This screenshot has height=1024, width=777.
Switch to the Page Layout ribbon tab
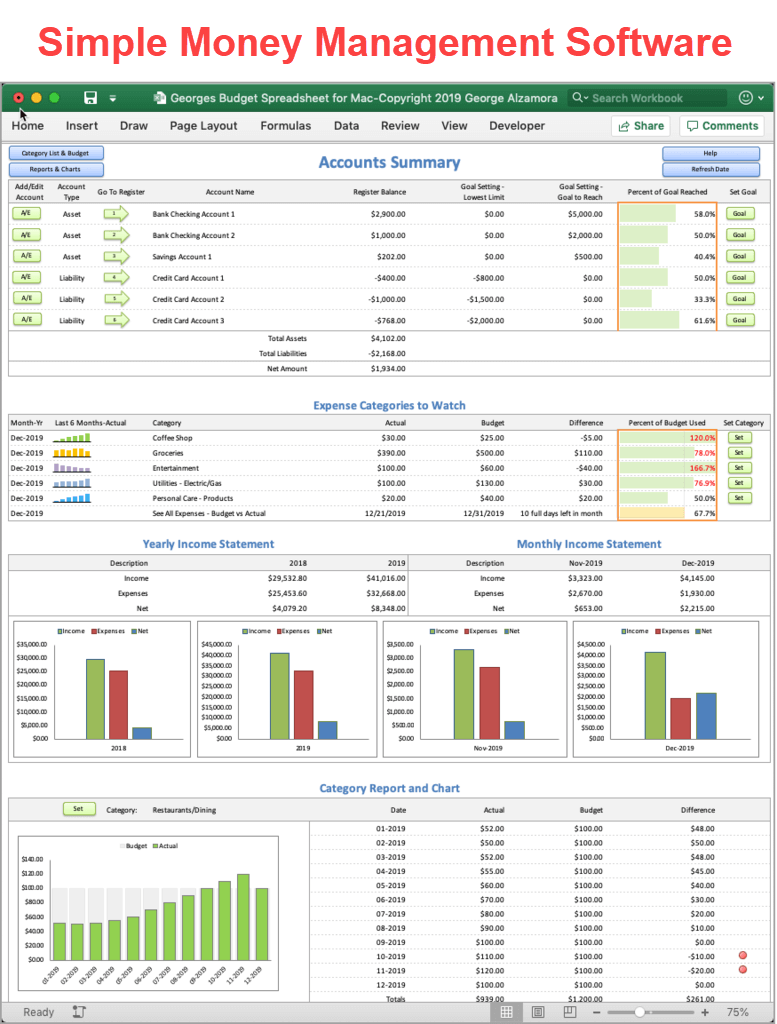[x=203, y=126]
